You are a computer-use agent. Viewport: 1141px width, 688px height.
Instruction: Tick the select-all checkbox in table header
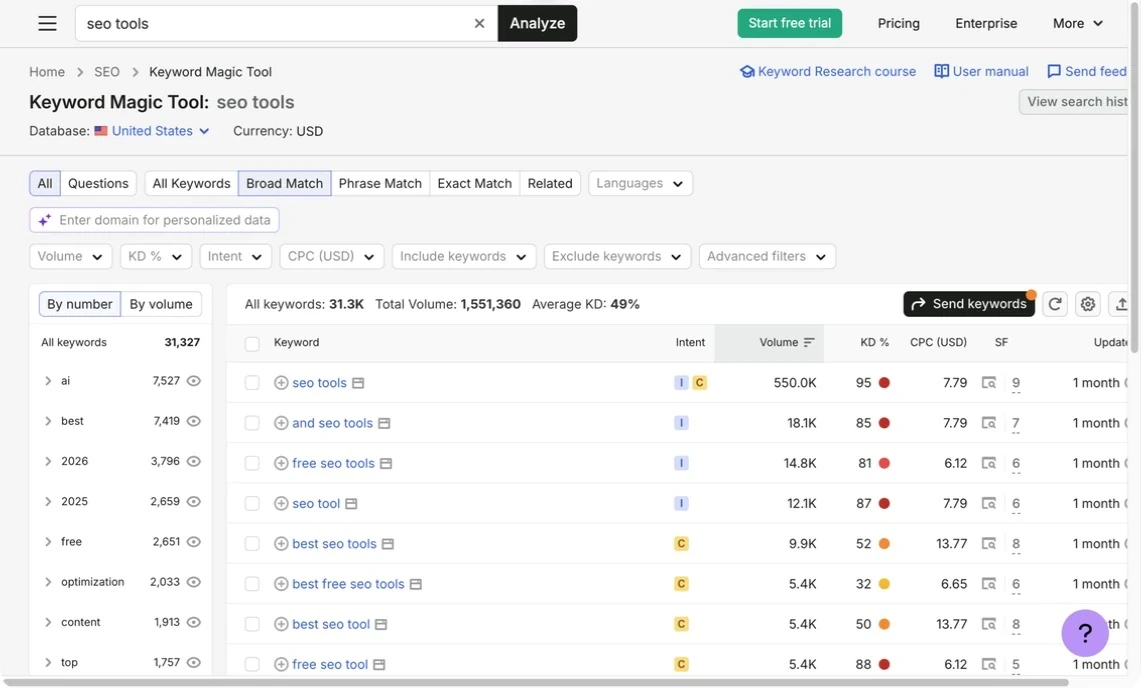(x=252, y=344)
